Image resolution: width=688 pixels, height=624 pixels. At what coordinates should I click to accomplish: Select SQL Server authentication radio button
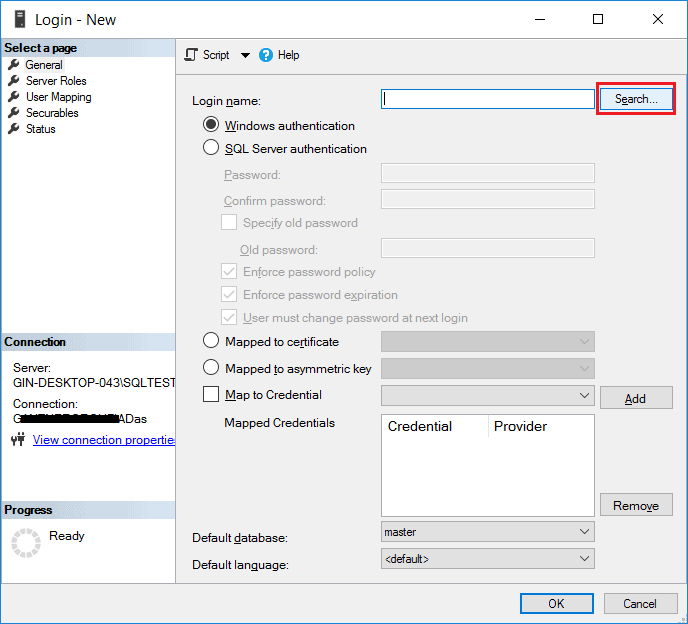tap(211, 149)
